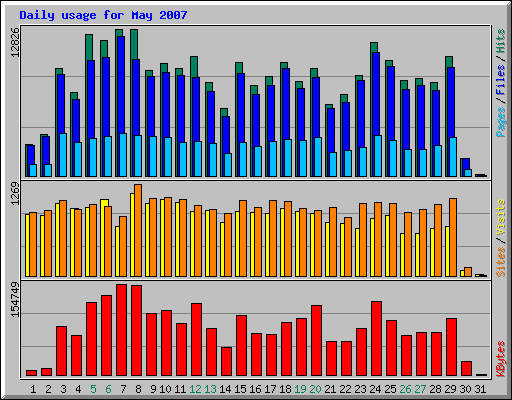Click day 1 on the x-axis

(33, 389)
